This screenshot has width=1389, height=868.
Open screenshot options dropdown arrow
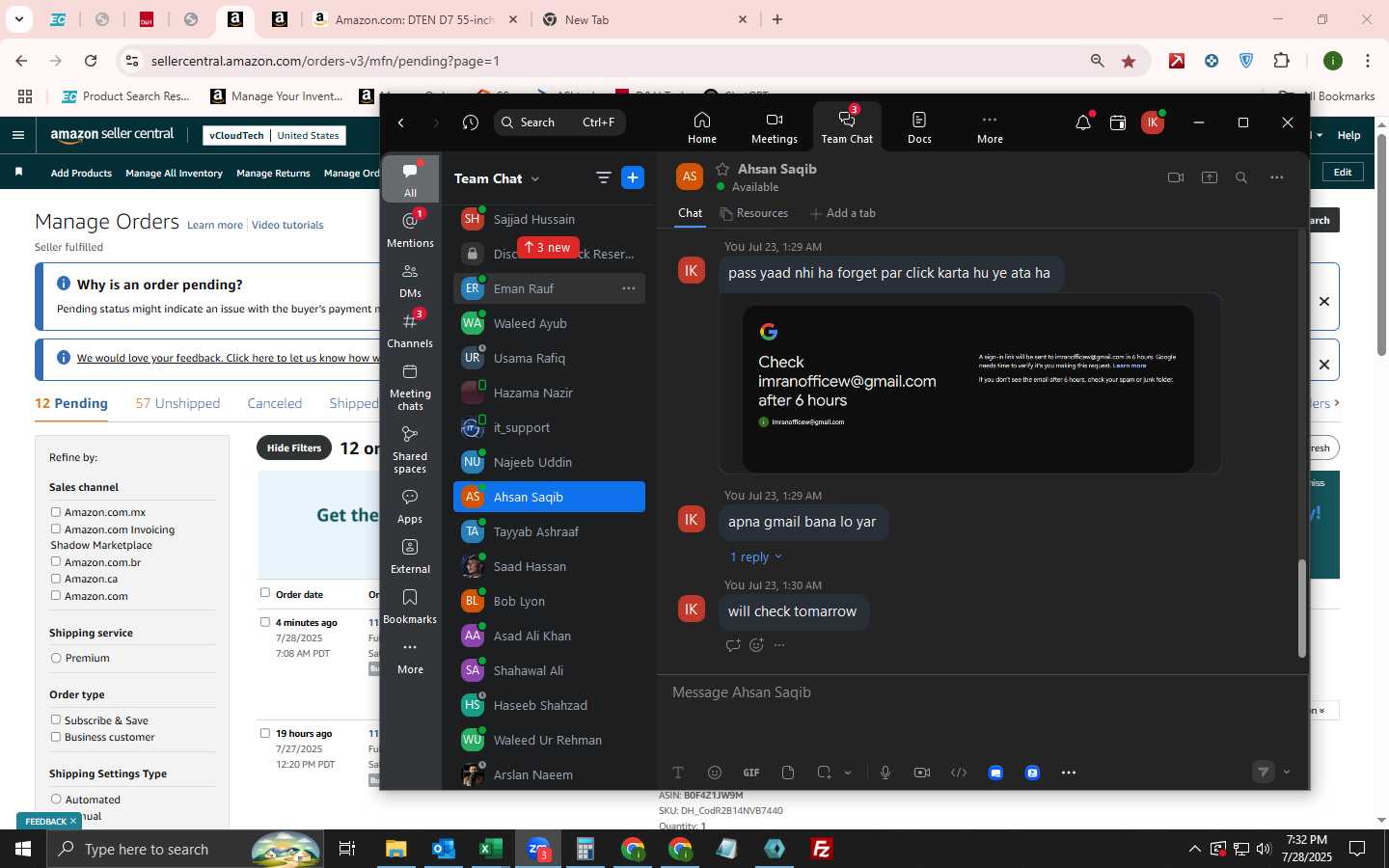(x=848, y=773)
